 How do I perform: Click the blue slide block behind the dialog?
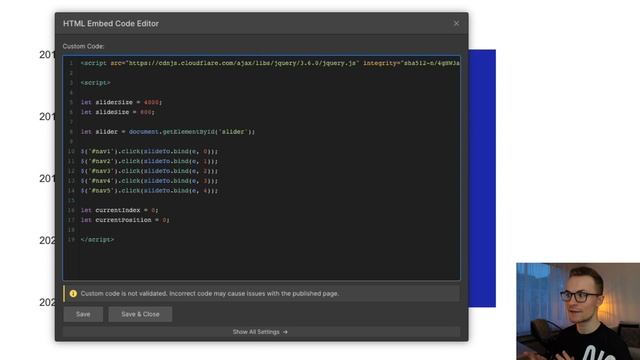tap(482, 178)
